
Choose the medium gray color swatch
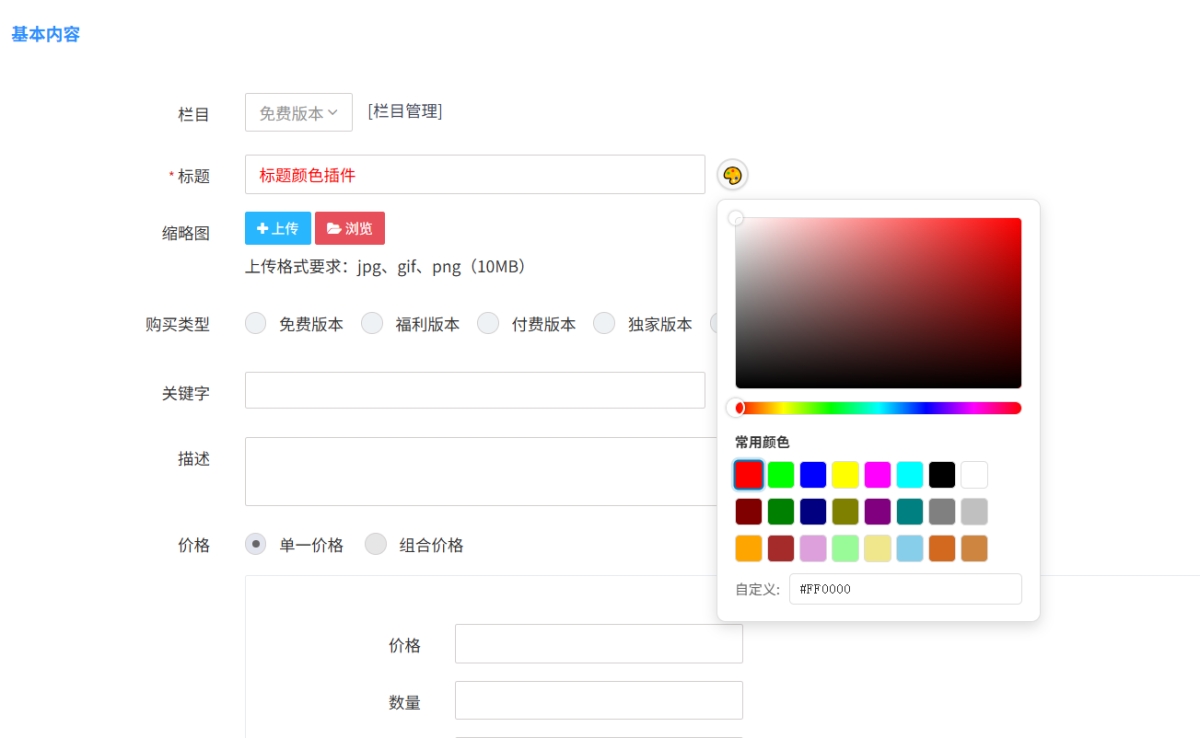click(x=942, y=511)
